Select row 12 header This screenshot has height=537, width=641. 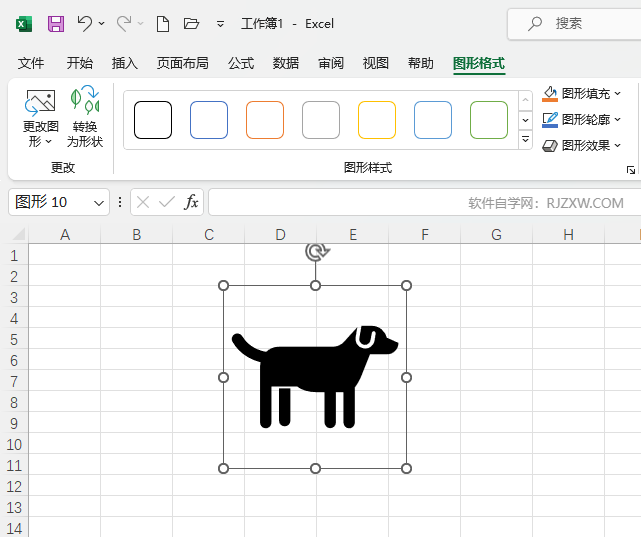tap(14, 487)
